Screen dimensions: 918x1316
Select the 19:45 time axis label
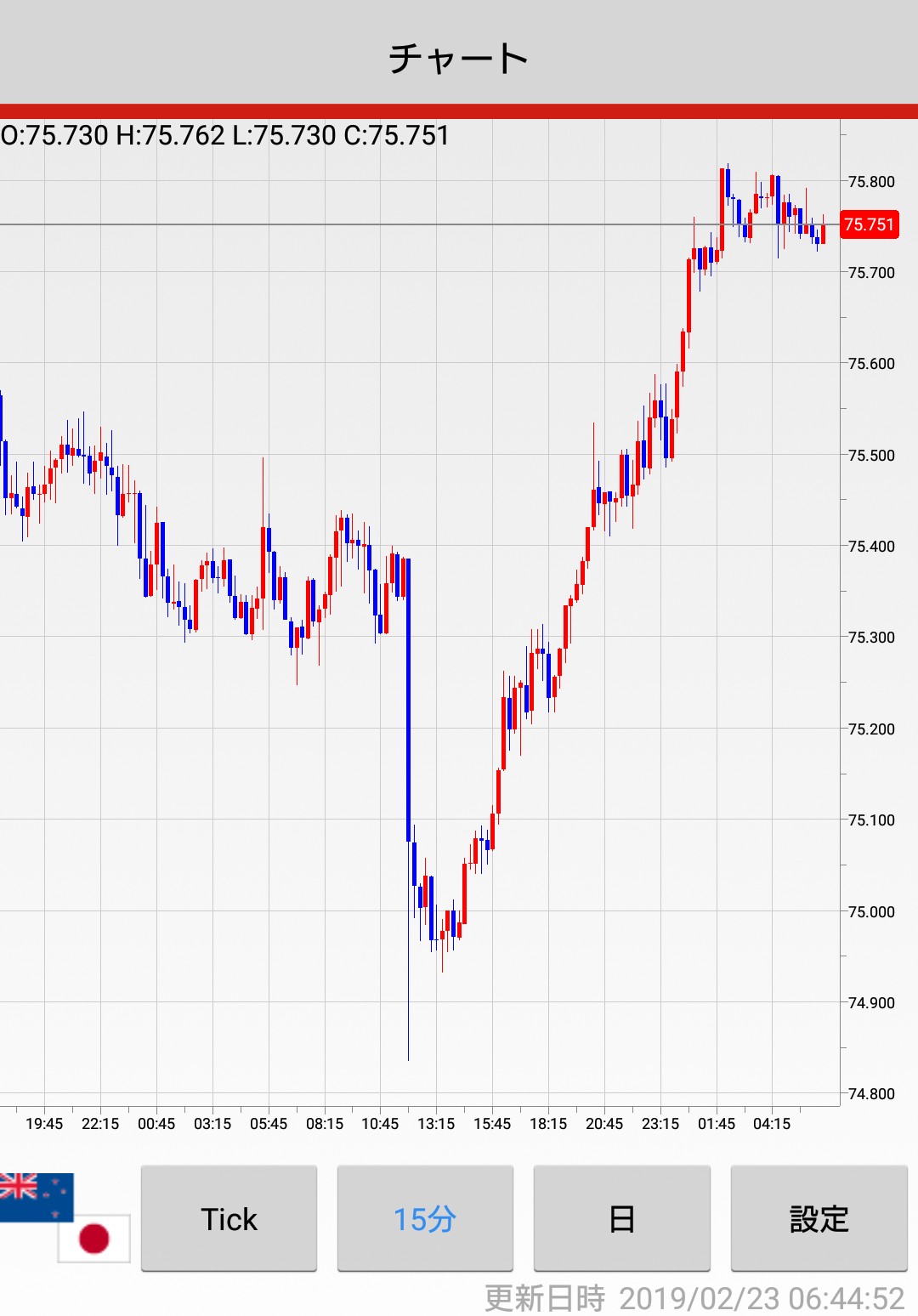coord(44,1124)
